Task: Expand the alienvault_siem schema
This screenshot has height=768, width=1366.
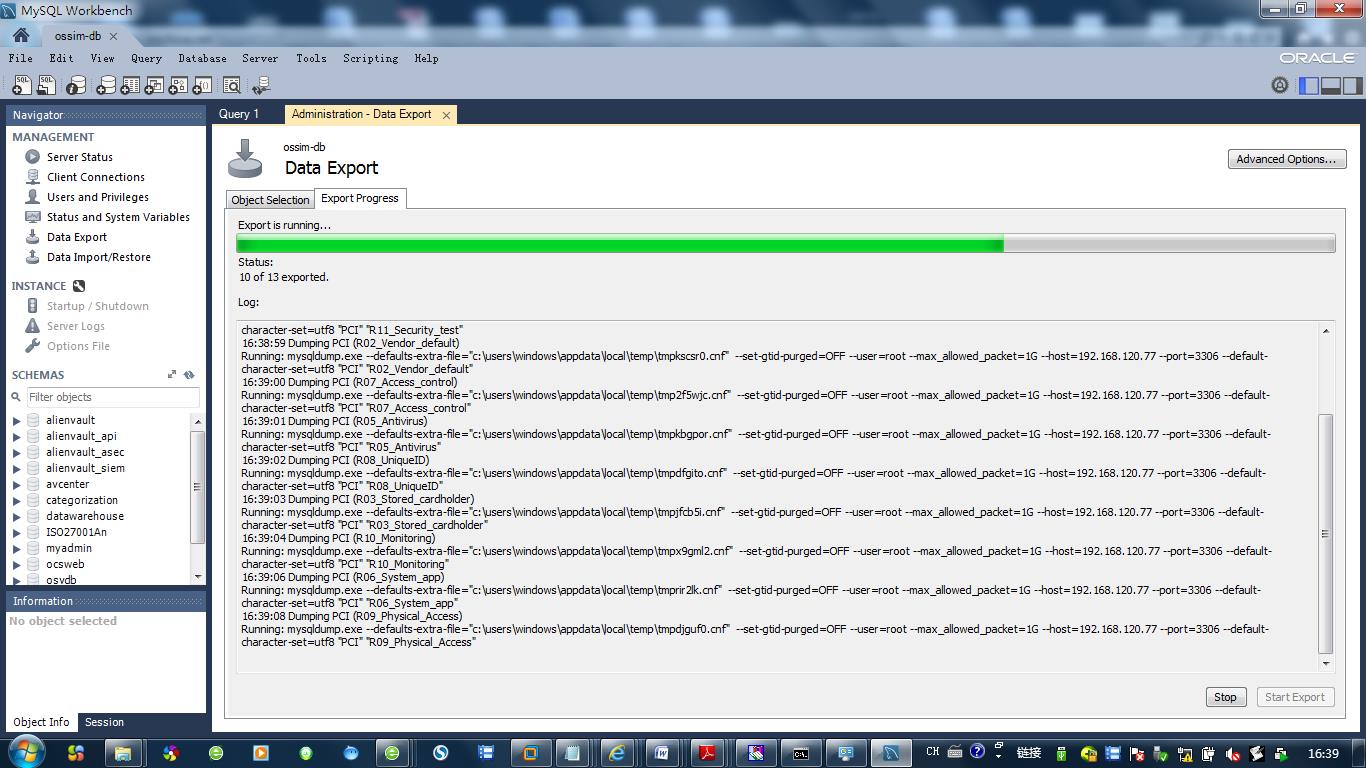Action: (x=17, y=469)
